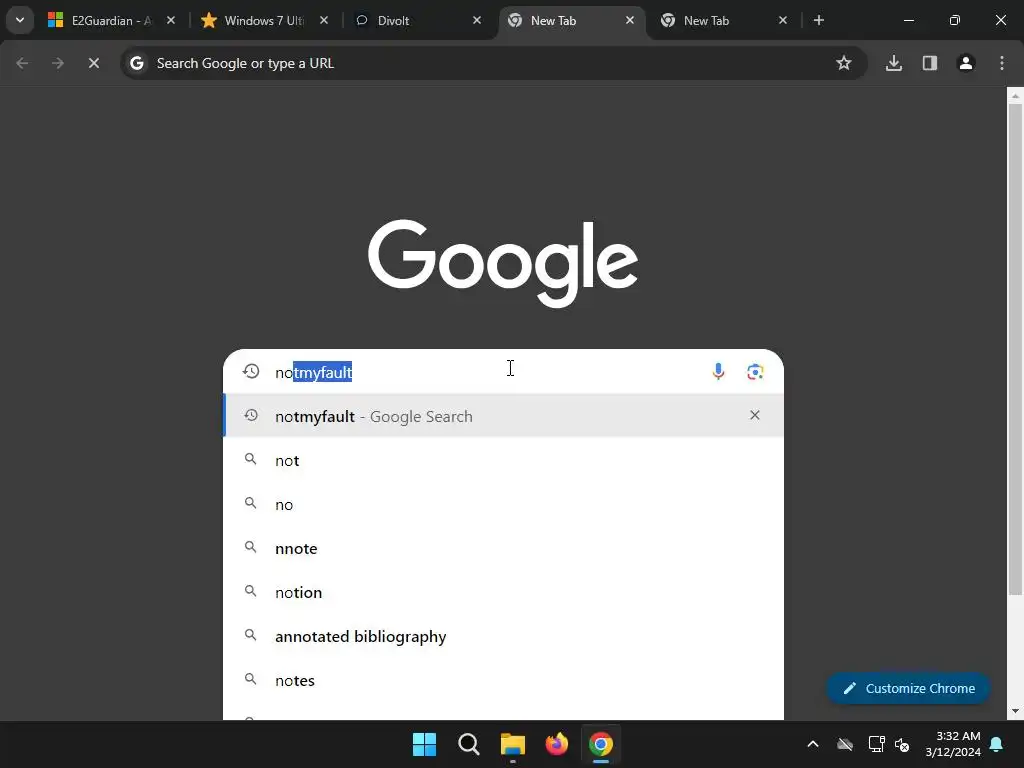1024x768 pixels.
Task: Click the Chrome taskbar icon
Action: tap(601, 744)
